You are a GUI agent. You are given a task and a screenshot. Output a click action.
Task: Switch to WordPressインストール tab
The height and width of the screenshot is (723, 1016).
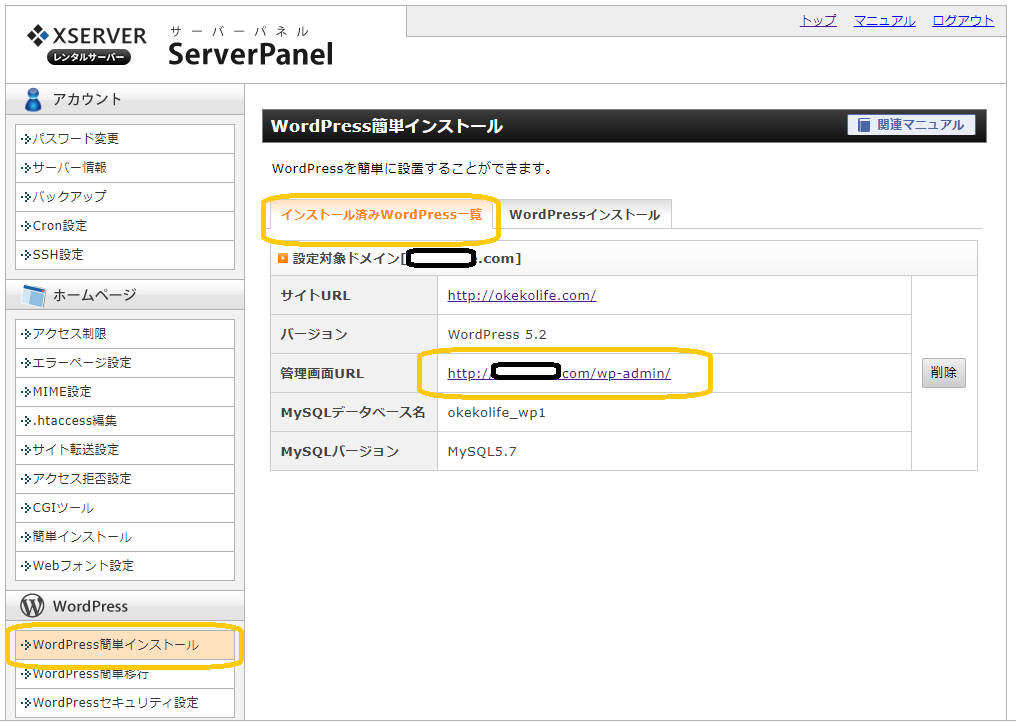584,214
